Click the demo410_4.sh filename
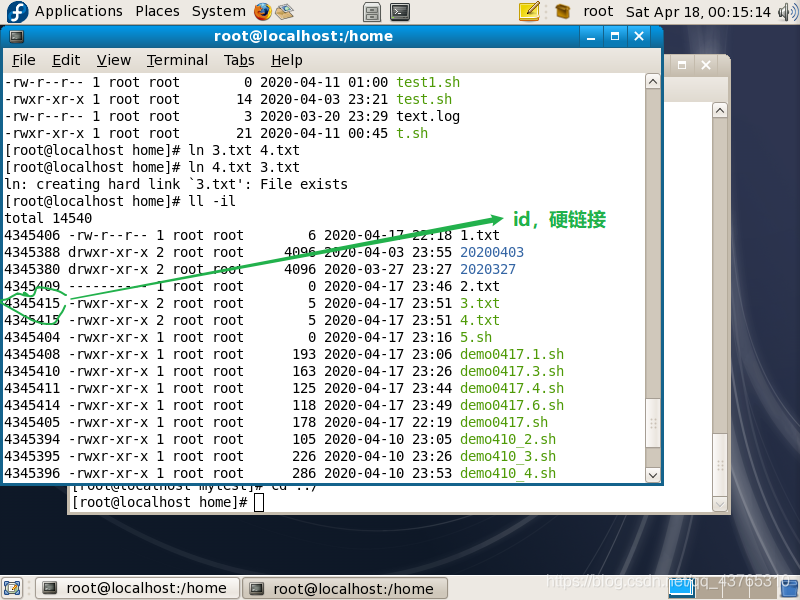This screenshot has width=800, height=600. (x=508, y=473)
